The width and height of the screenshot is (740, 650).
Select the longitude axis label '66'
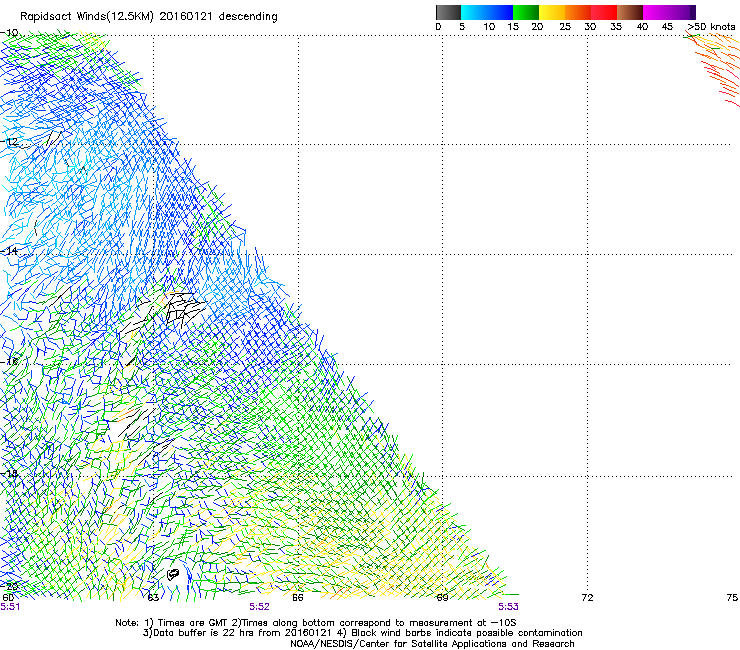(x=297, y=598)
